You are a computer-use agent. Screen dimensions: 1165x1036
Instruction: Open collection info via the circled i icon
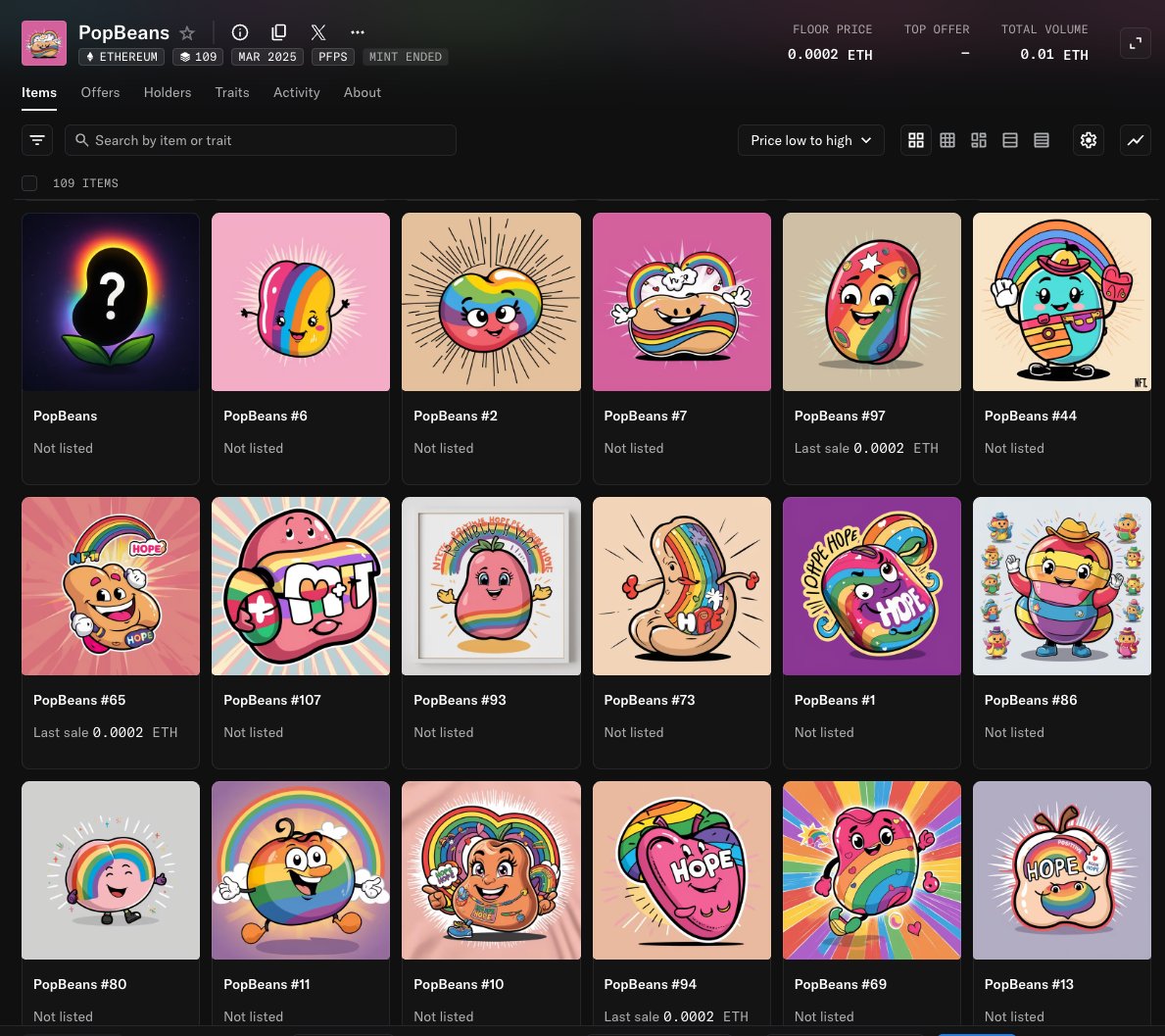[x=239, y=32]
